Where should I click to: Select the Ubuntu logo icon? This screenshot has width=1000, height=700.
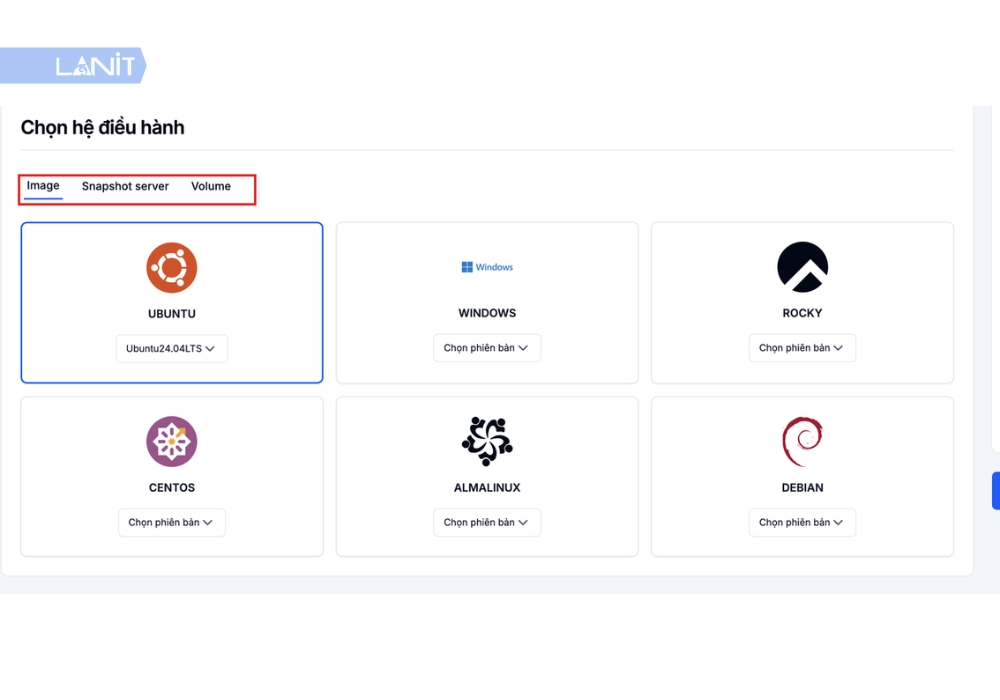point(172,268)
